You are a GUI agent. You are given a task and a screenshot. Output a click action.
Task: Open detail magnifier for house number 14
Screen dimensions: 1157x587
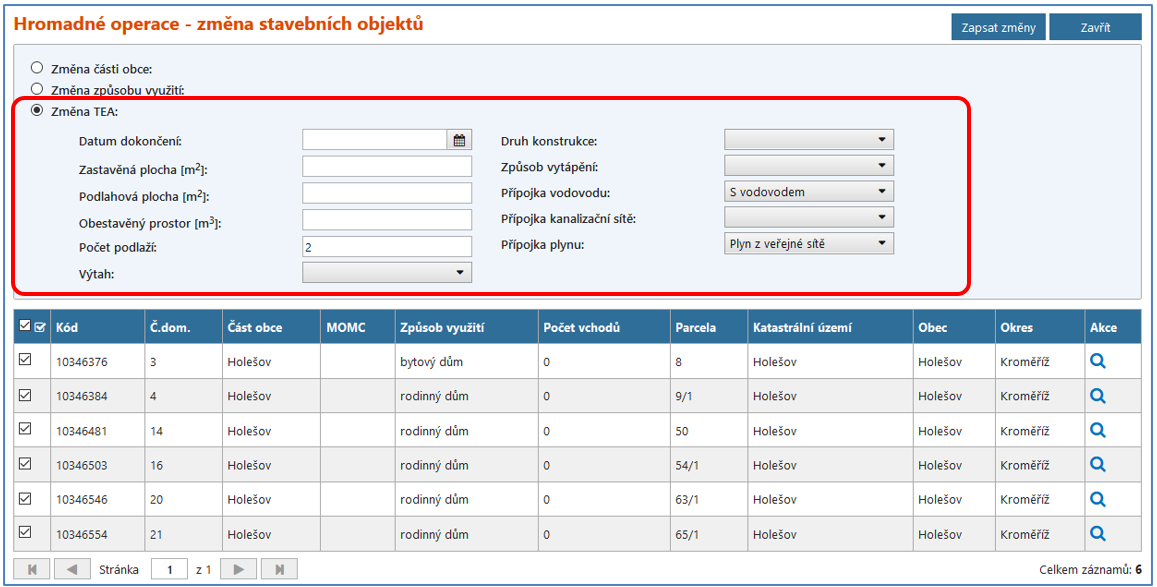[1097, 430]
